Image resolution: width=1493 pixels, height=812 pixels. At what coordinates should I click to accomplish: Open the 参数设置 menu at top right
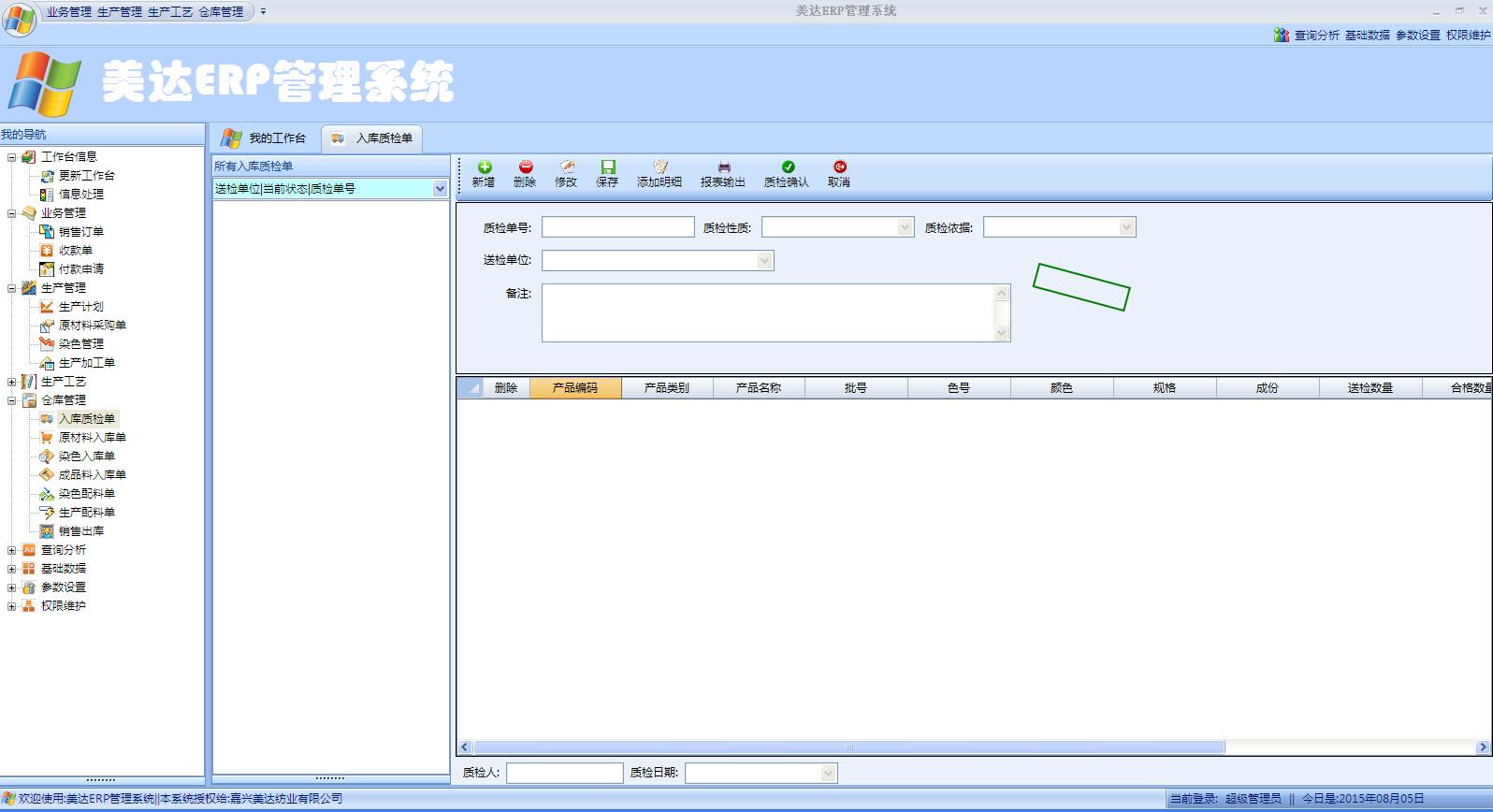1418,35
